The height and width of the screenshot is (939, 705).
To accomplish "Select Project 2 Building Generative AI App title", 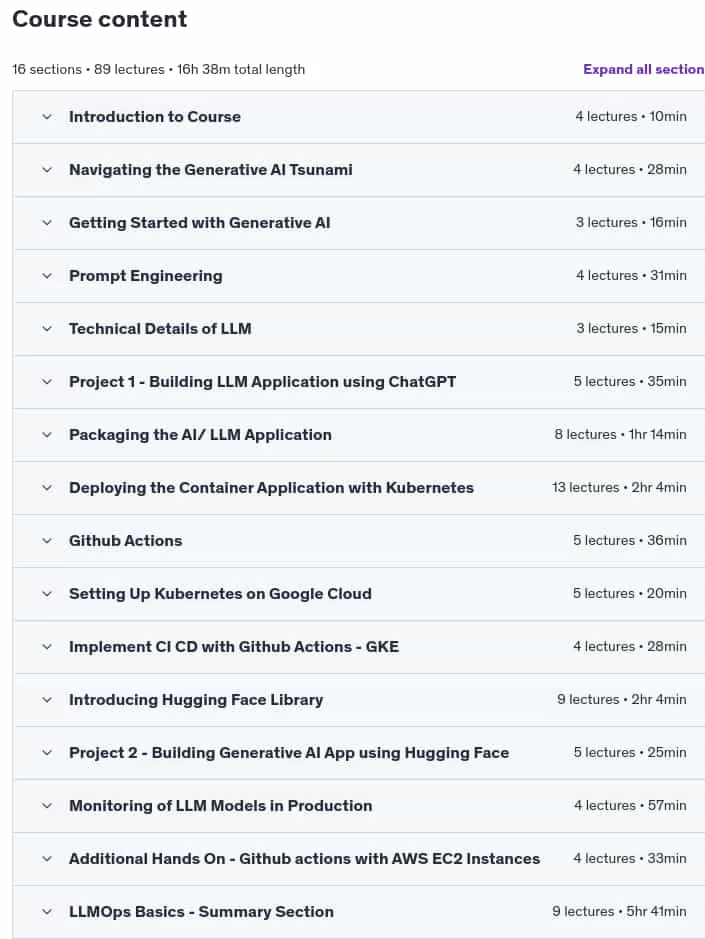I will pos(289,753).
